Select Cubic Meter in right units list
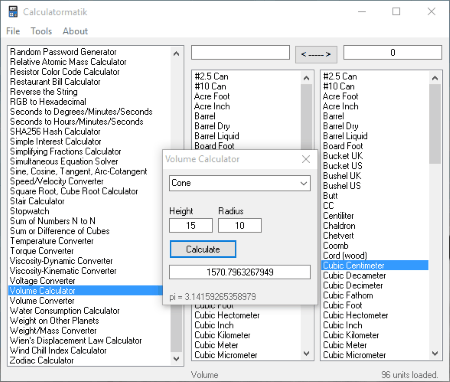Viewport: 450px width, 382px height. click(345, 345)
